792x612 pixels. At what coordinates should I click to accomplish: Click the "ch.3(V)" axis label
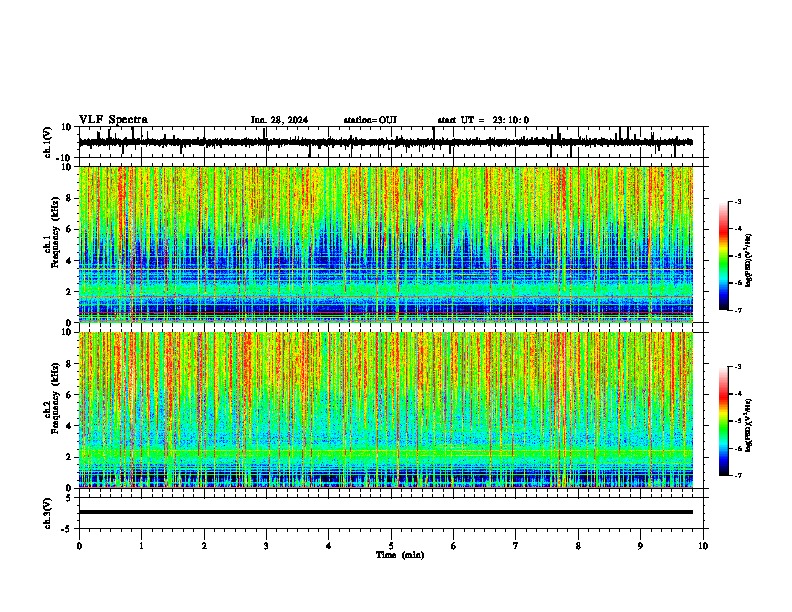coord(48,513)
